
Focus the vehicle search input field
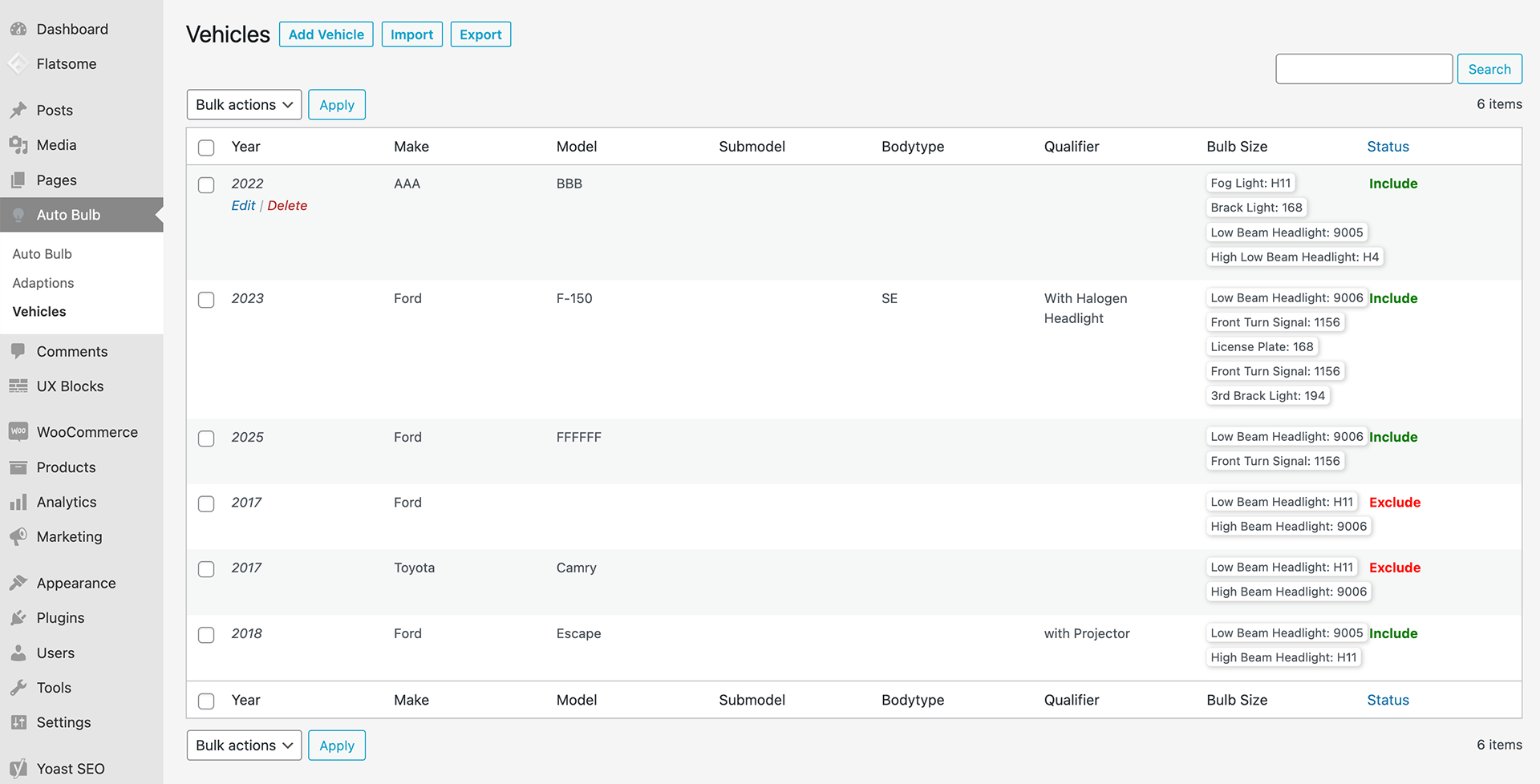[x=1364, y=69]
